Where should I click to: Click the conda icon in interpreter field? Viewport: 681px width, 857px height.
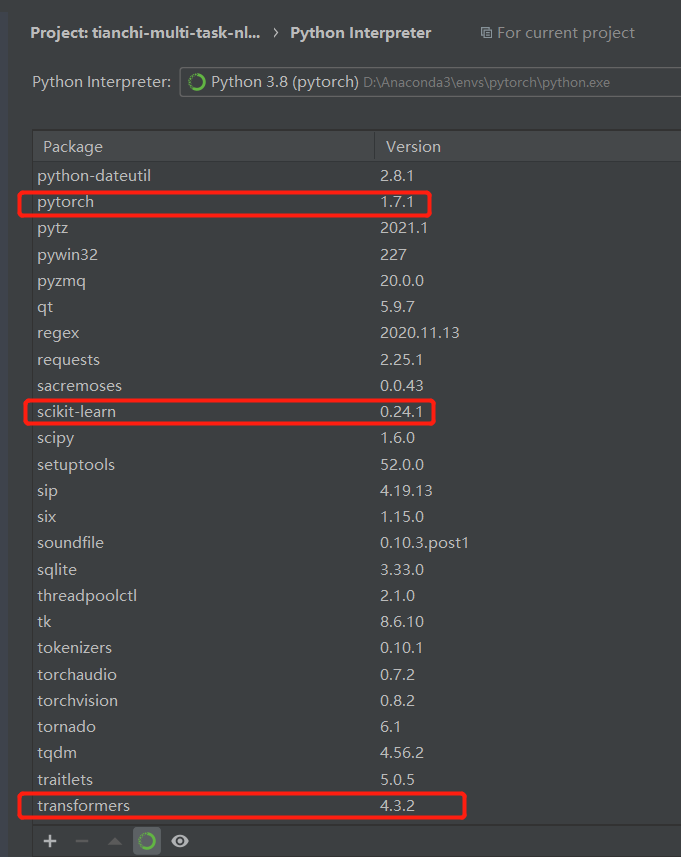click(x=197, y=82)
